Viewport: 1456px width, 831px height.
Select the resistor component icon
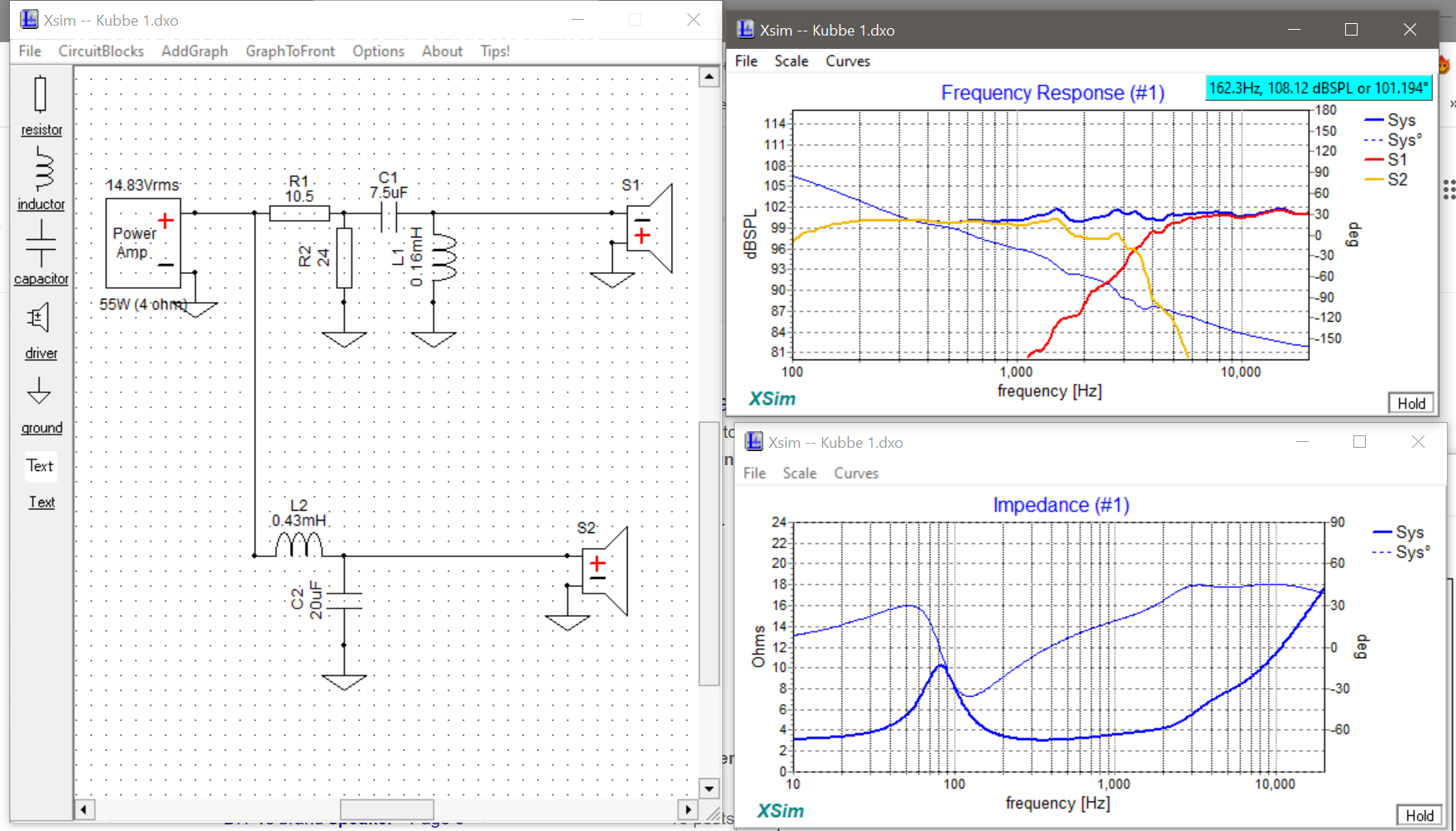(x=41, y=94)
